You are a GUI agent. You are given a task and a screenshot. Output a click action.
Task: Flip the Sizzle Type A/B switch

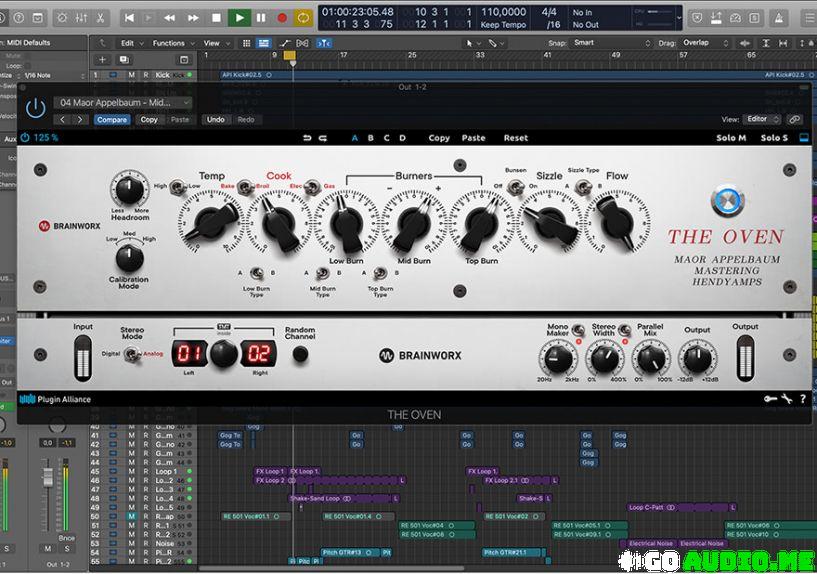click(583, 186)
